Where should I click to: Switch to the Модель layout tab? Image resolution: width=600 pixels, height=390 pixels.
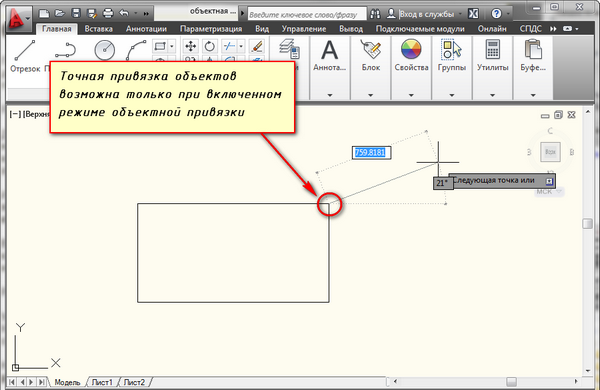pyautogui.click(x=67, y=382)
